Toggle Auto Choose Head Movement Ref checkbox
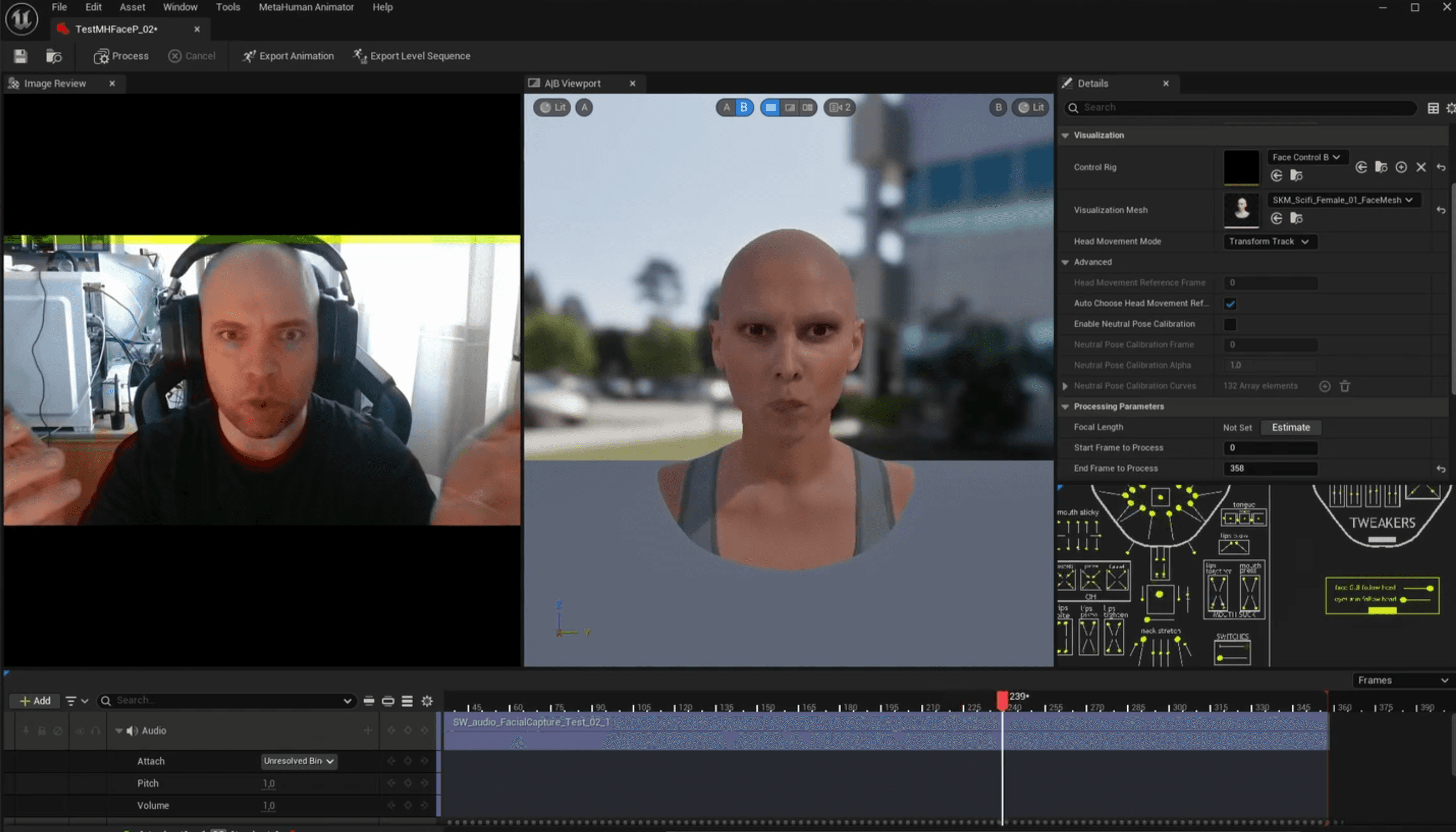This screenshot has height=832, width=1456. point(1230,303)
